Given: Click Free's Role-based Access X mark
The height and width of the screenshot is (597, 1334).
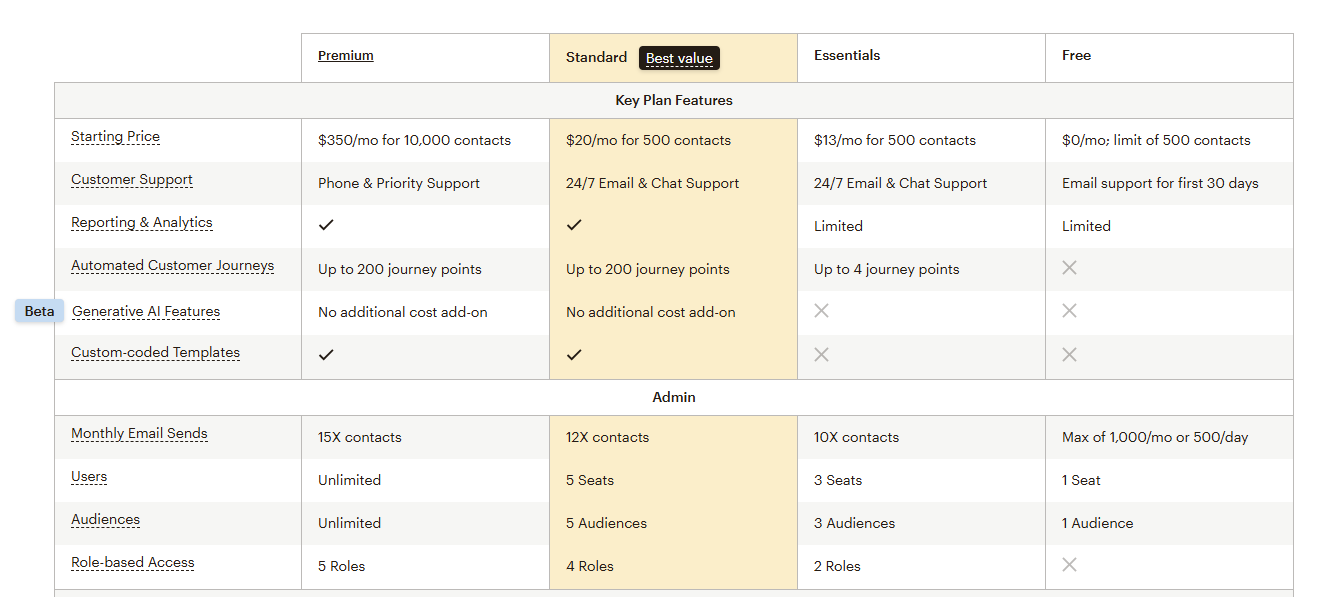Looking at the screenshot, I should click(x=1069, y=565).
